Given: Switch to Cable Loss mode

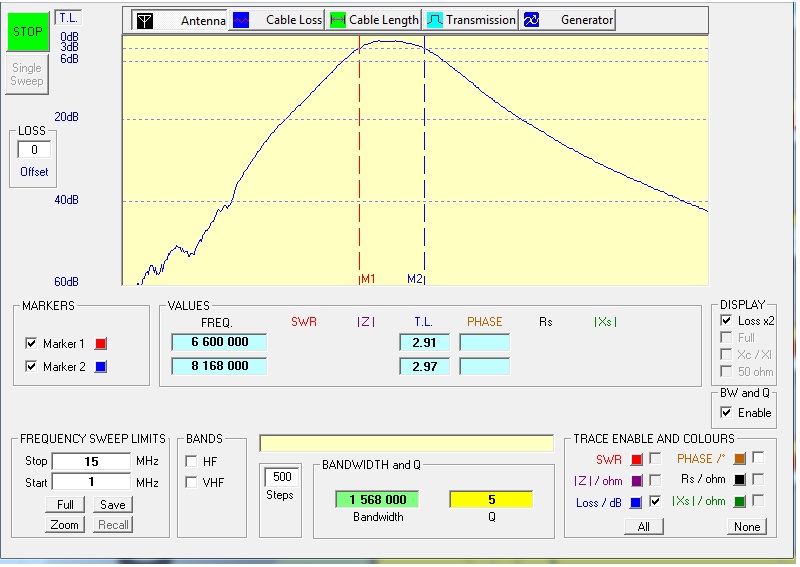Looking at the screenshot, I should 241,20.
